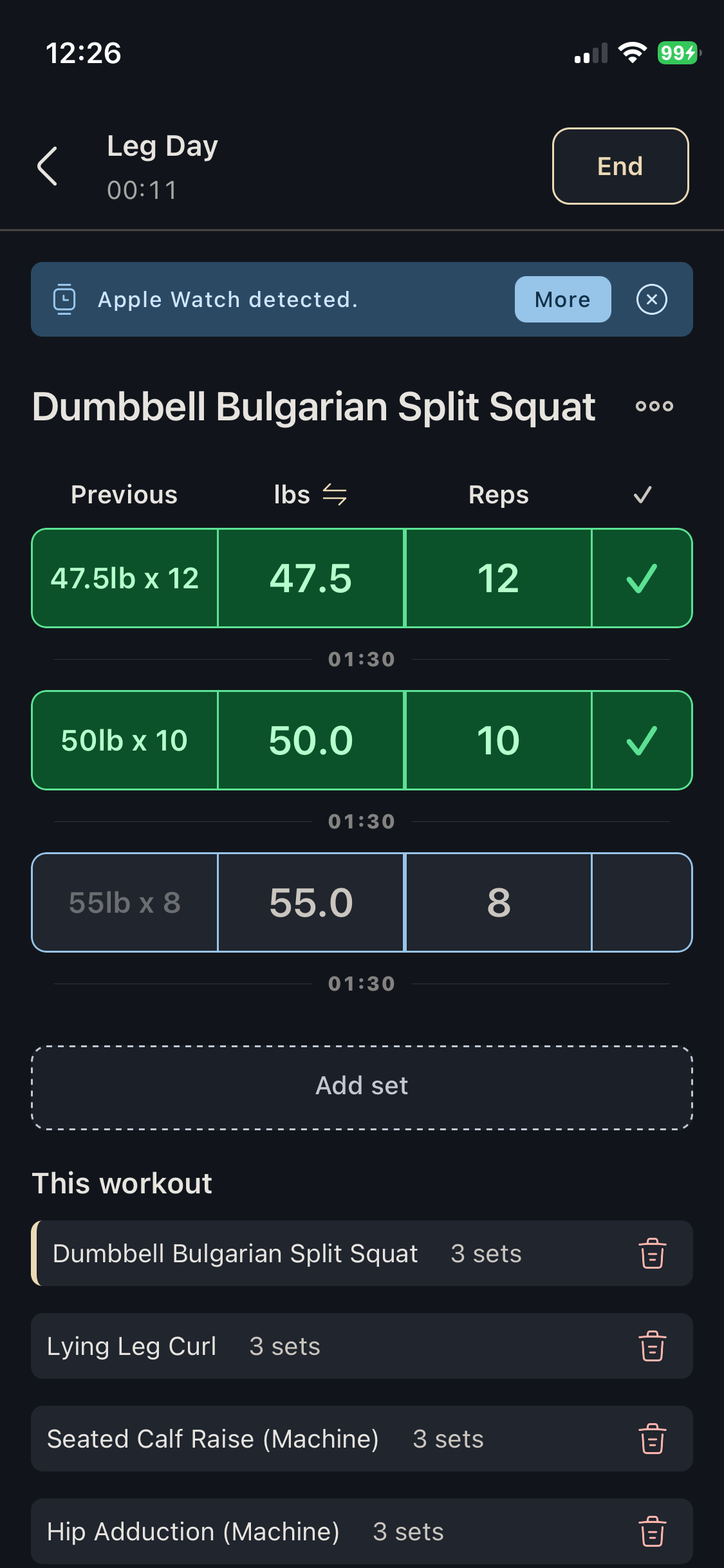
Task: Select Dumbbell Bulgarian Split Squat in workout list
Action: click(362, 1253)
